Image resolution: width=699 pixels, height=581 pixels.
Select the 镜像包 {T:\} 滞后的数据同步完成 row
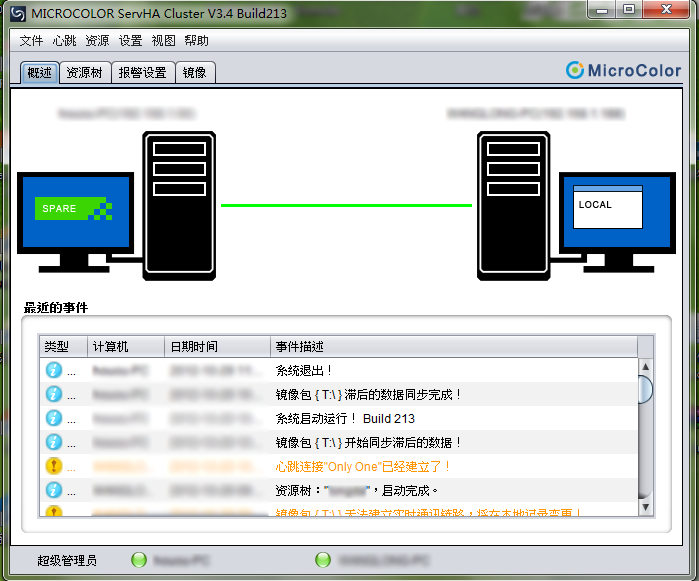(x=339, y=394)
